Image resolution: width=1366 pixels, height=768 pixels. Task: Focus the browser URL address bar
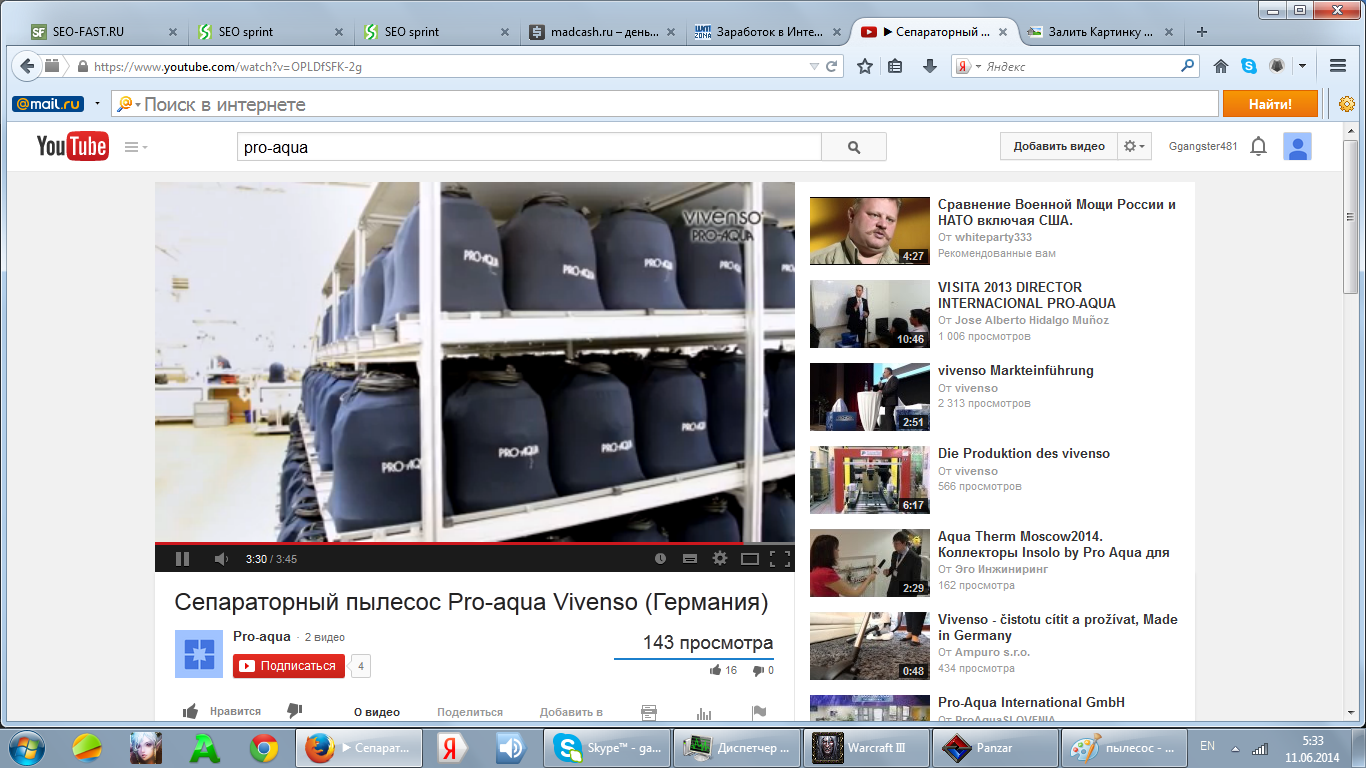[x=450, y=67]
